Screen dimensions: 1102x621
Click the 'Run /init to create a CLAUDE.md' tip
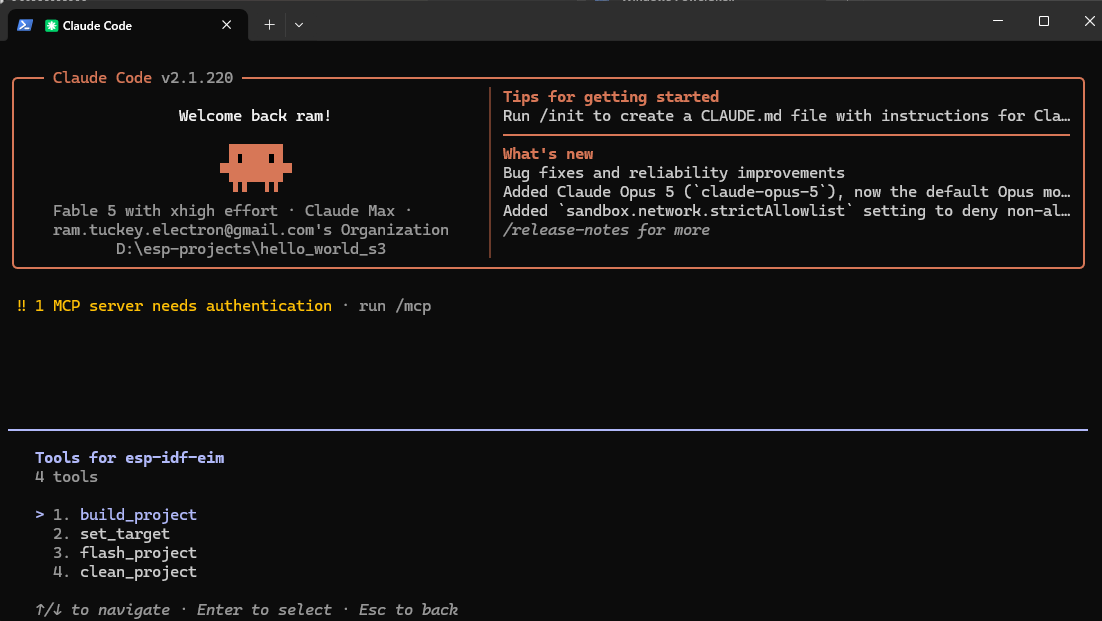coord(786,116)
